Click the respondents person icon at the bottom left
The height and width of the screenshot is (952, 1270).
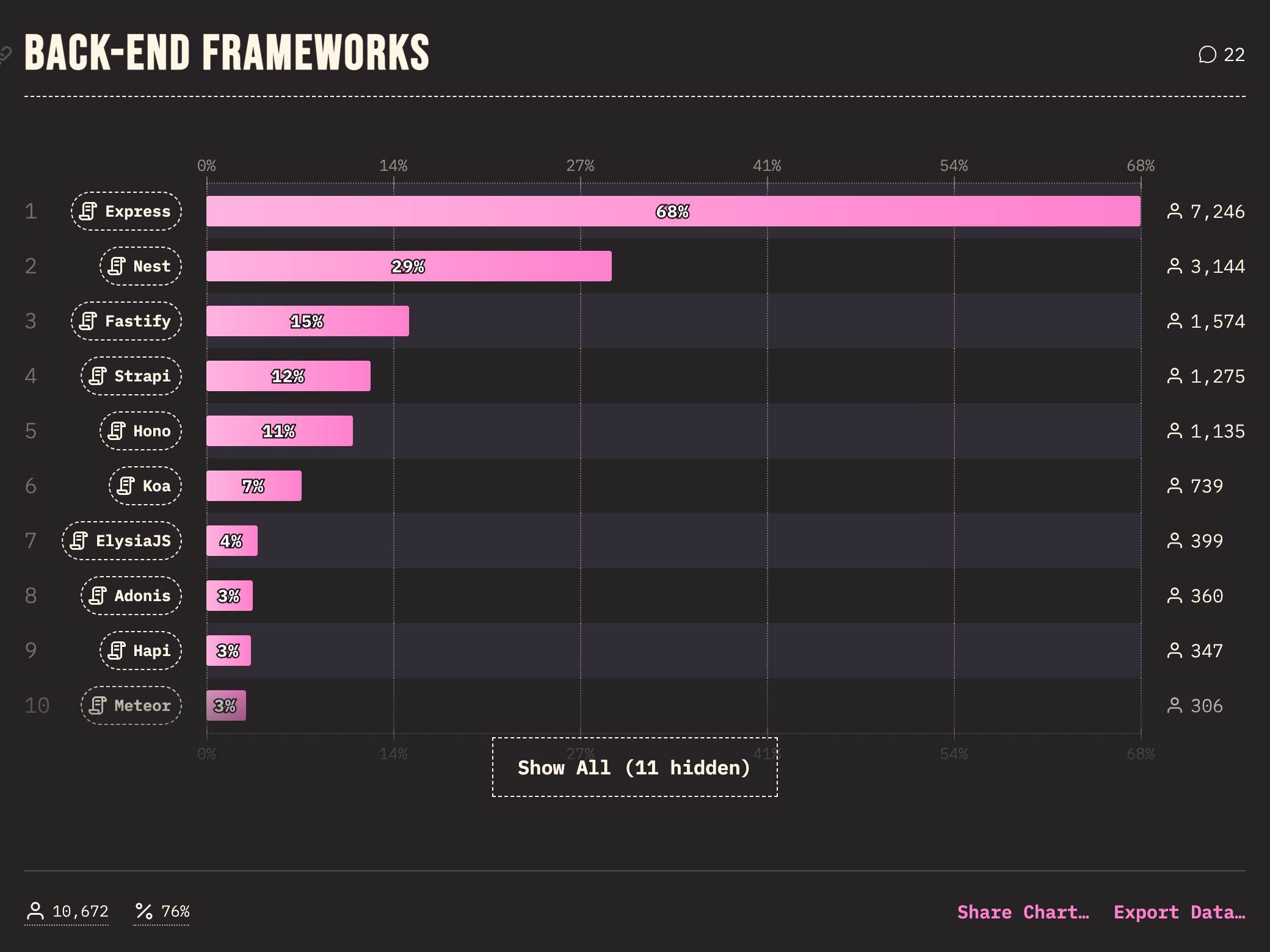pos(35,911)
